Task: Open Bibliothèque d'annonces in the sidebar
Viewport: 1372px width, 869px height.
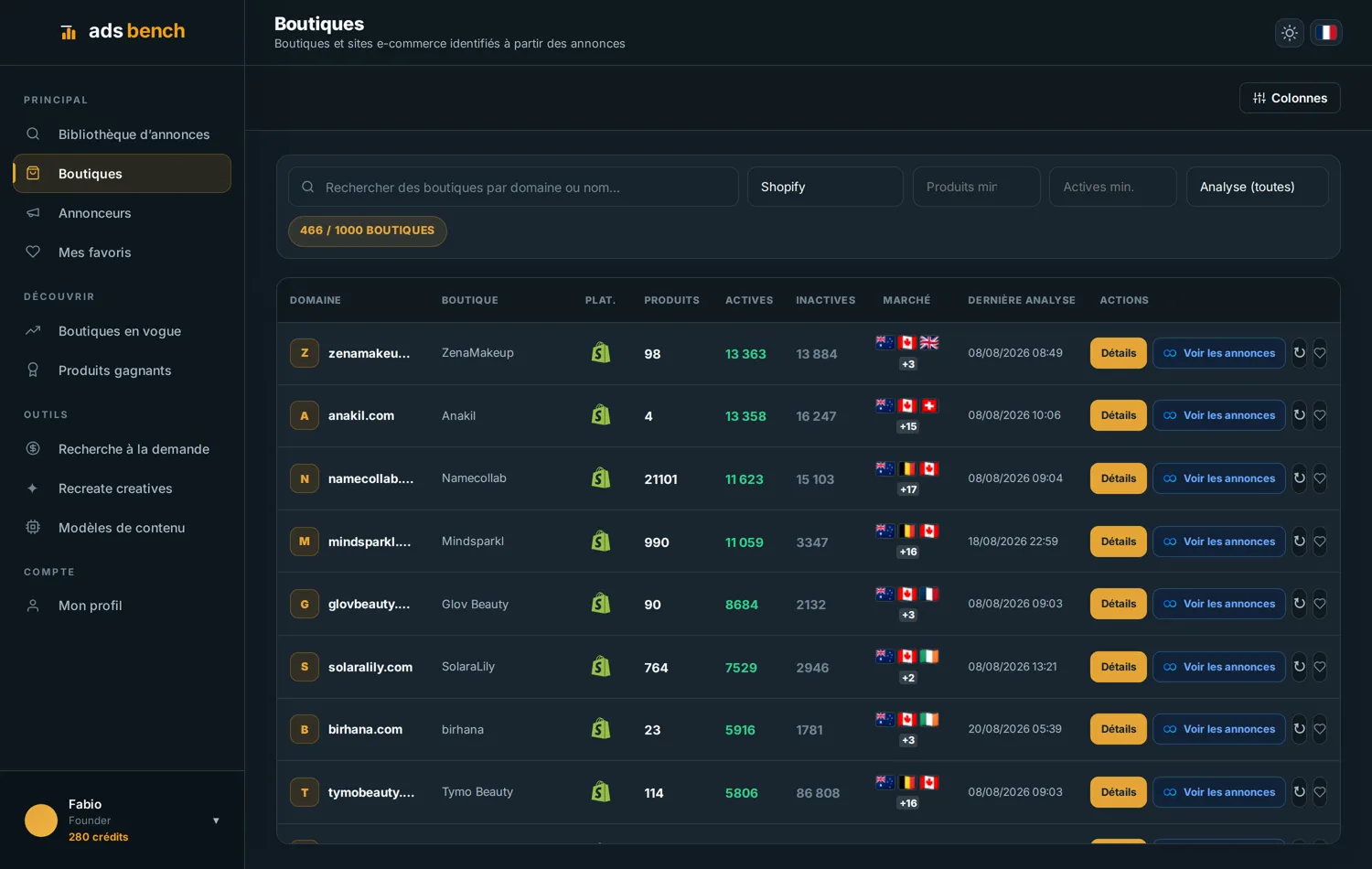Action: point(122,134)
